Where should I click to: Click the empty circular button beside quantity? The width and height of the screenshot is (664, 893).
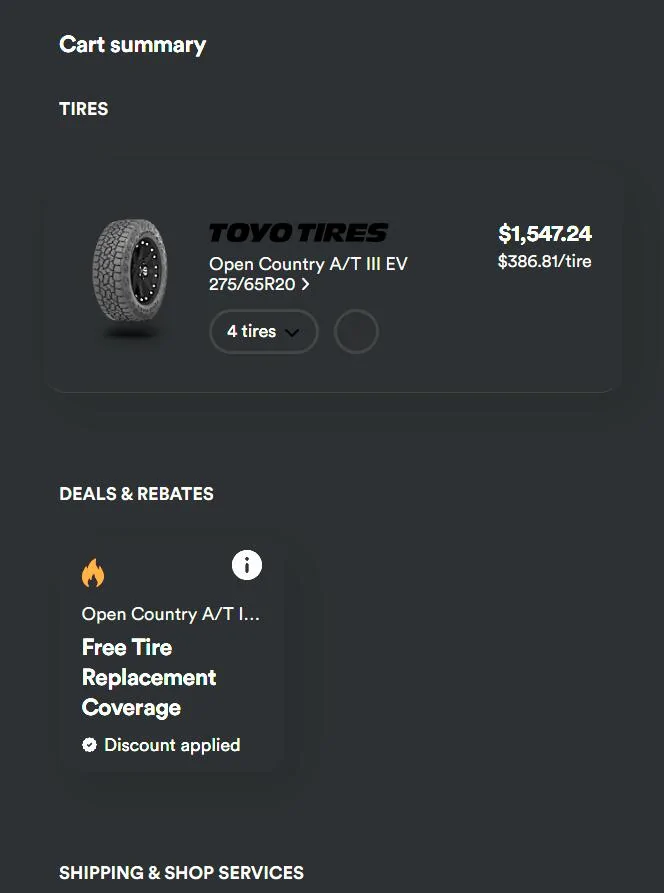[x=356, y=332]
